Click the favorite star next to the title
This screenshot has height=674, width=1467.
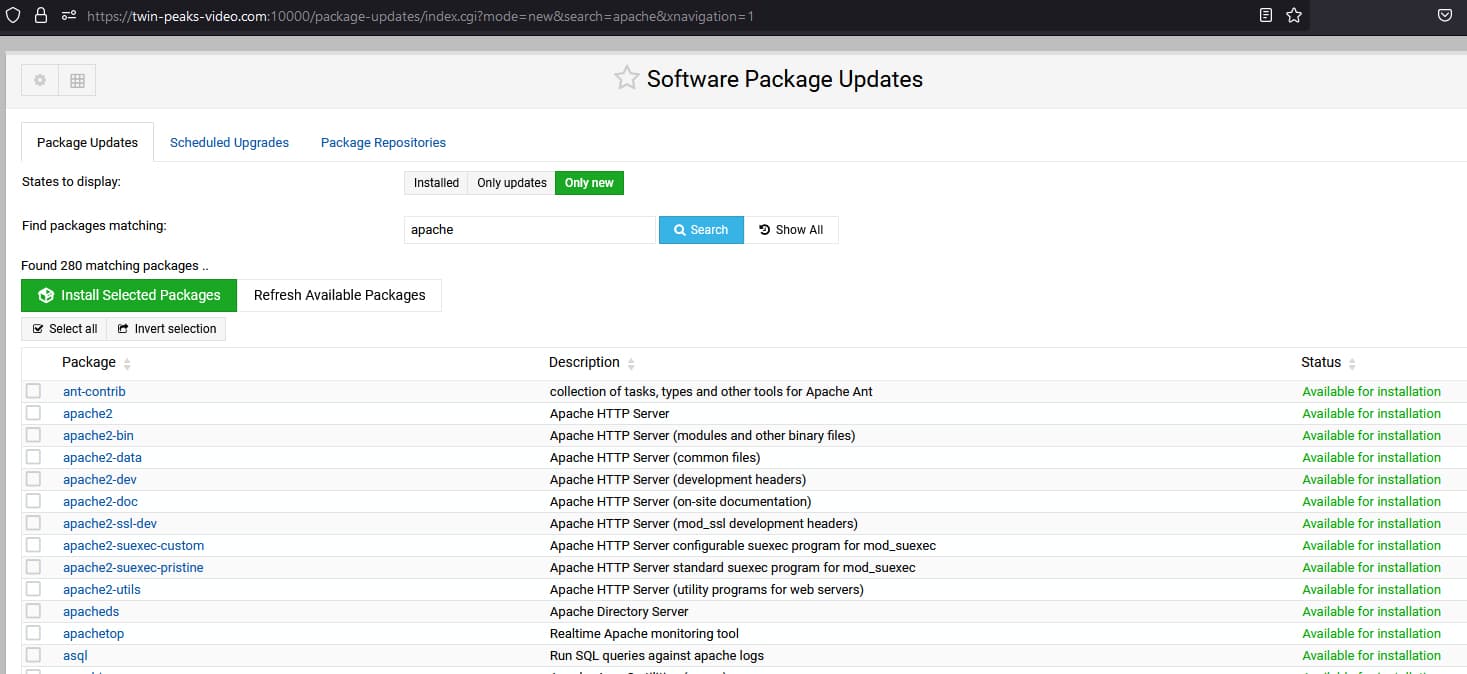pyautogui.click(x=627, y=79)
